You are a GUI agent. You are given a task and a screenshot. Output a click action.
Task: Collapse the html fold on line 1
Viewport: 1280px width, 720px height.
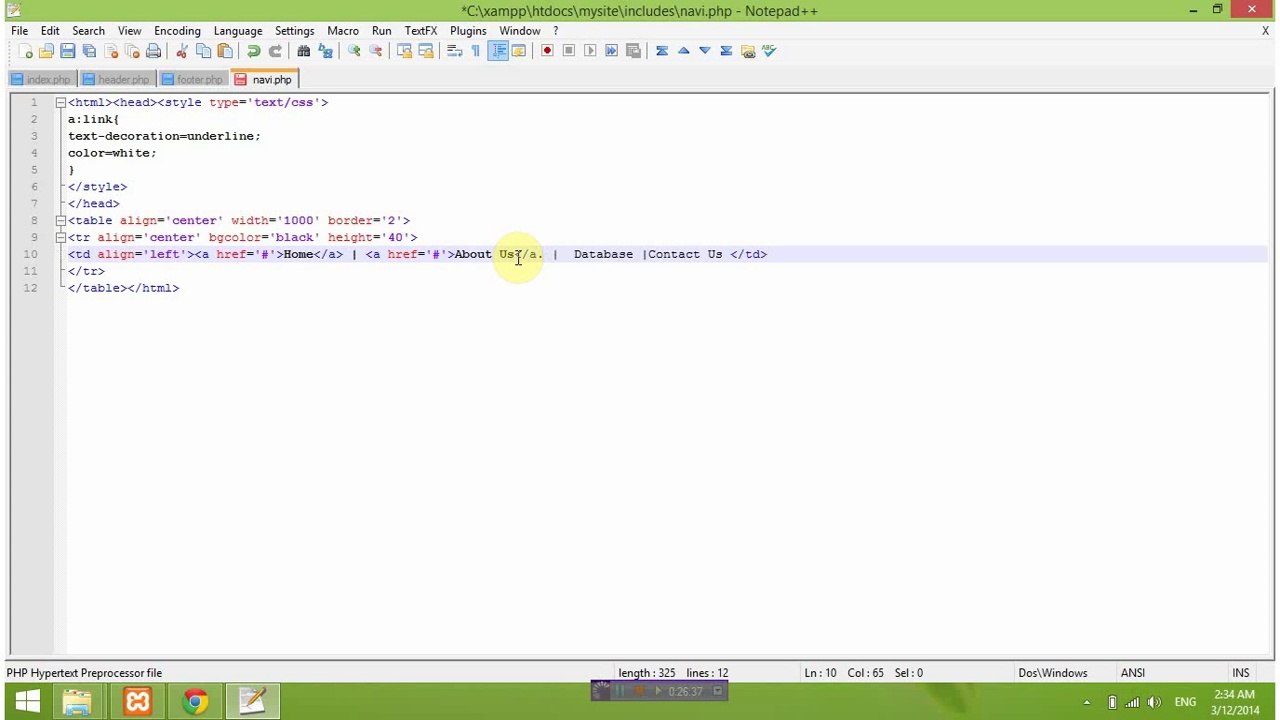tap(61, 102)
